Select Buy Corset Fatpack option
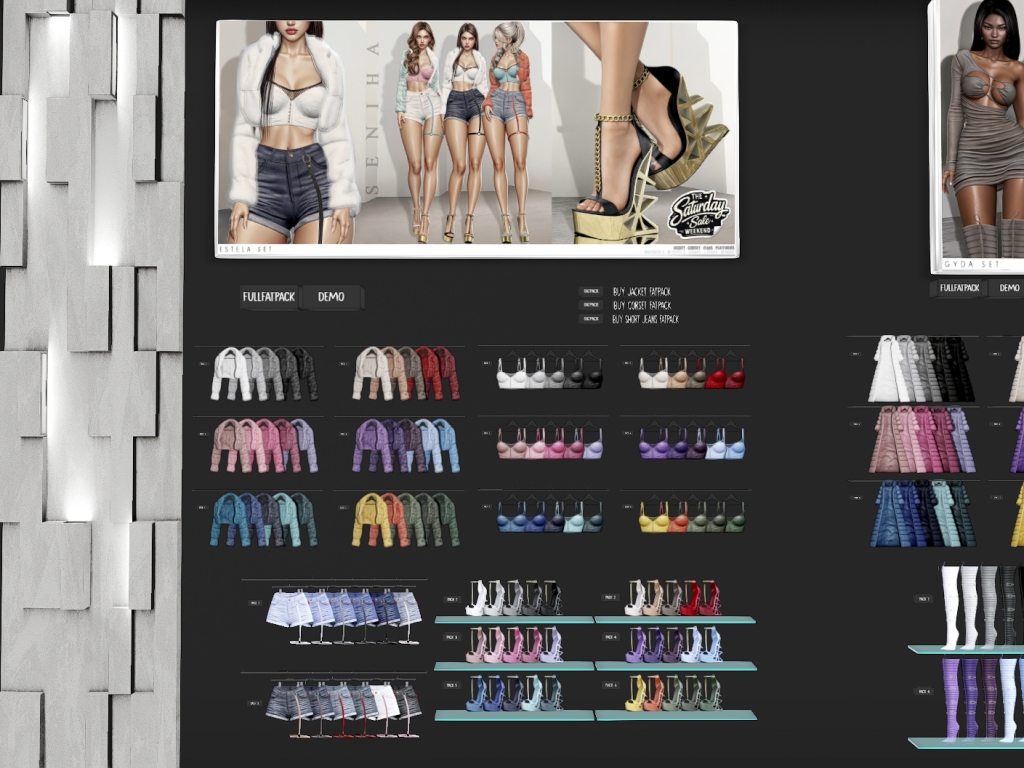This screenshot has width=1024, height=768. [640, 305]
